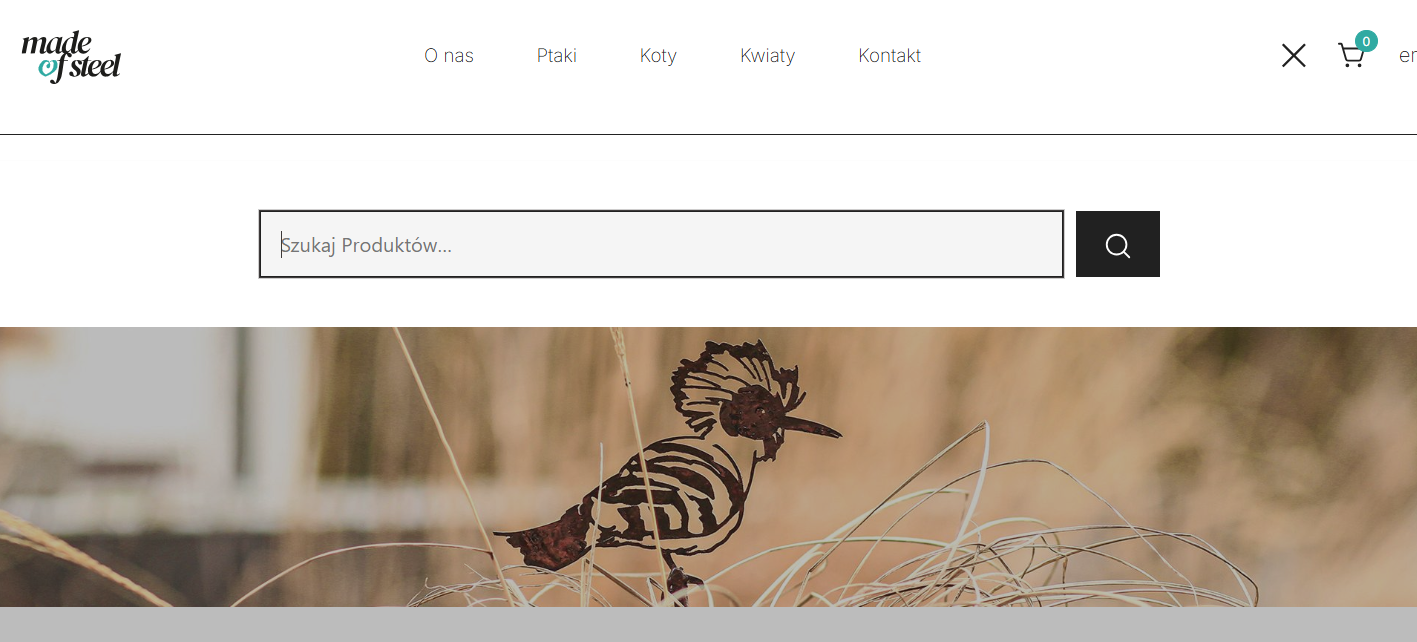Open the Kontakt page link
This screenshot has height=642, width=1417.
(x=890, y=56)
